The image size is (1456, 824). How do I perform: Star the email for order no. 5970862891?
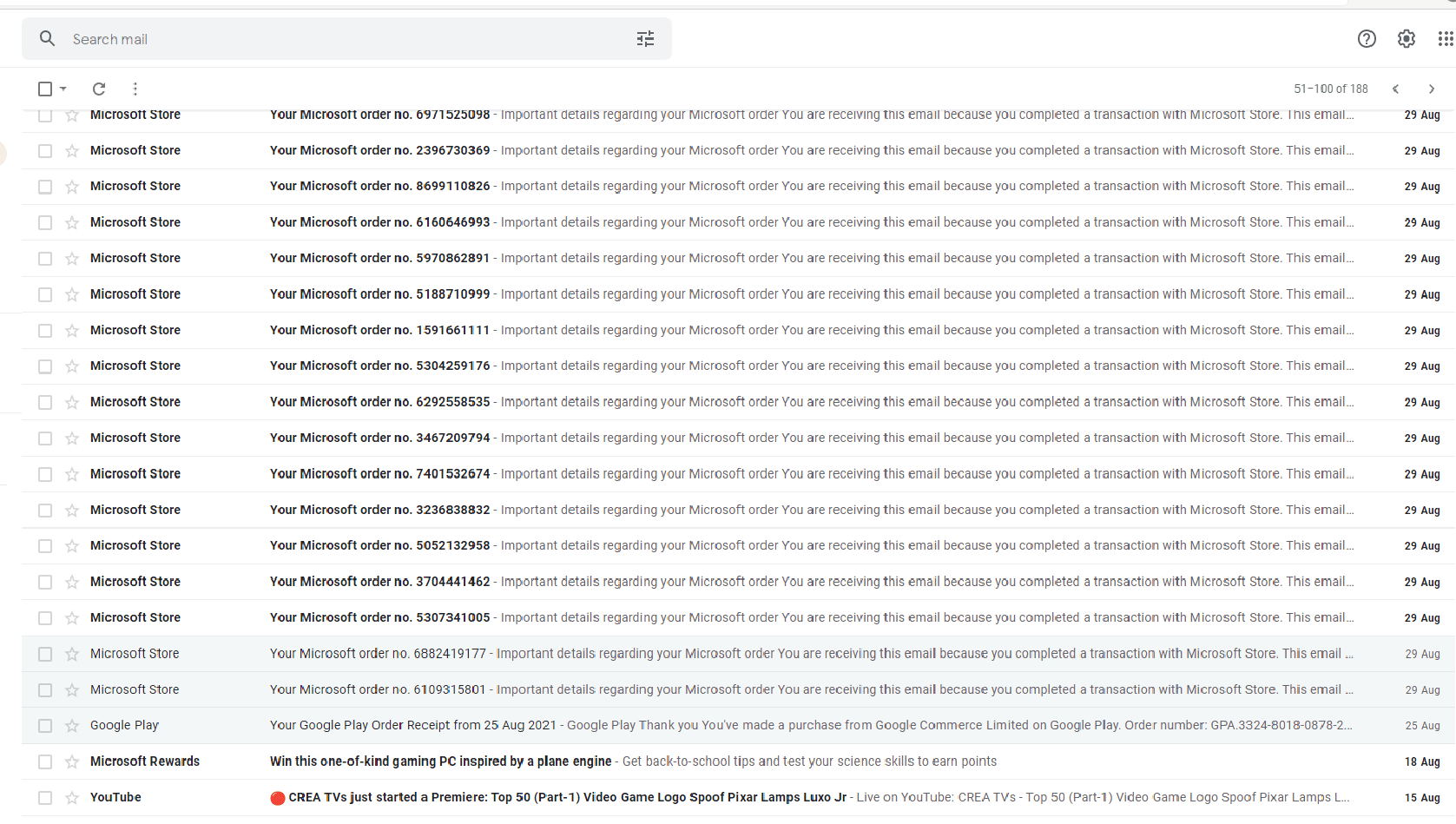(x=72, y=259)
